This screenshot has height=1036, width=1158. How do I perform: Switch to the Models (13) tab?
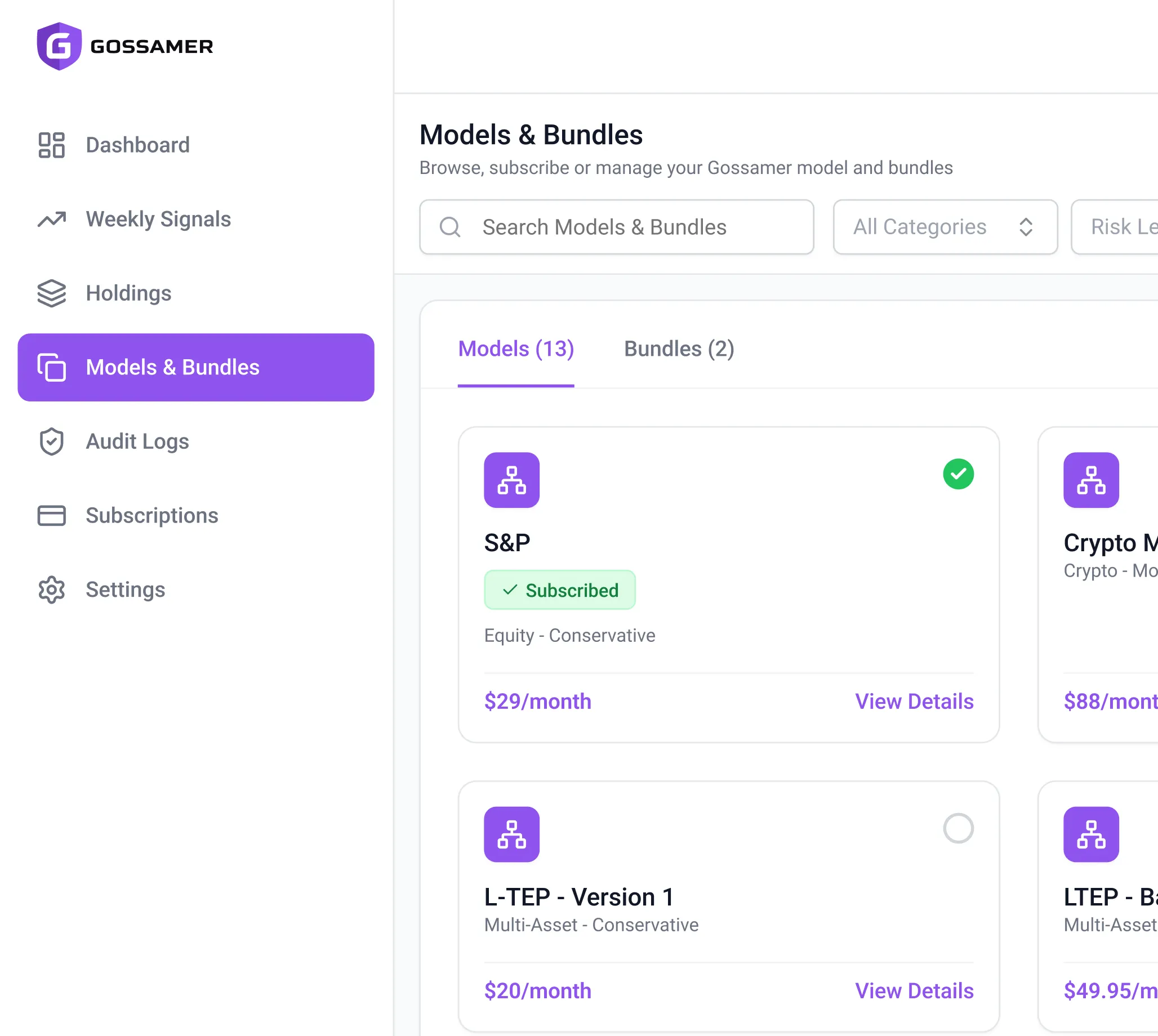click(x=516, y=349)
